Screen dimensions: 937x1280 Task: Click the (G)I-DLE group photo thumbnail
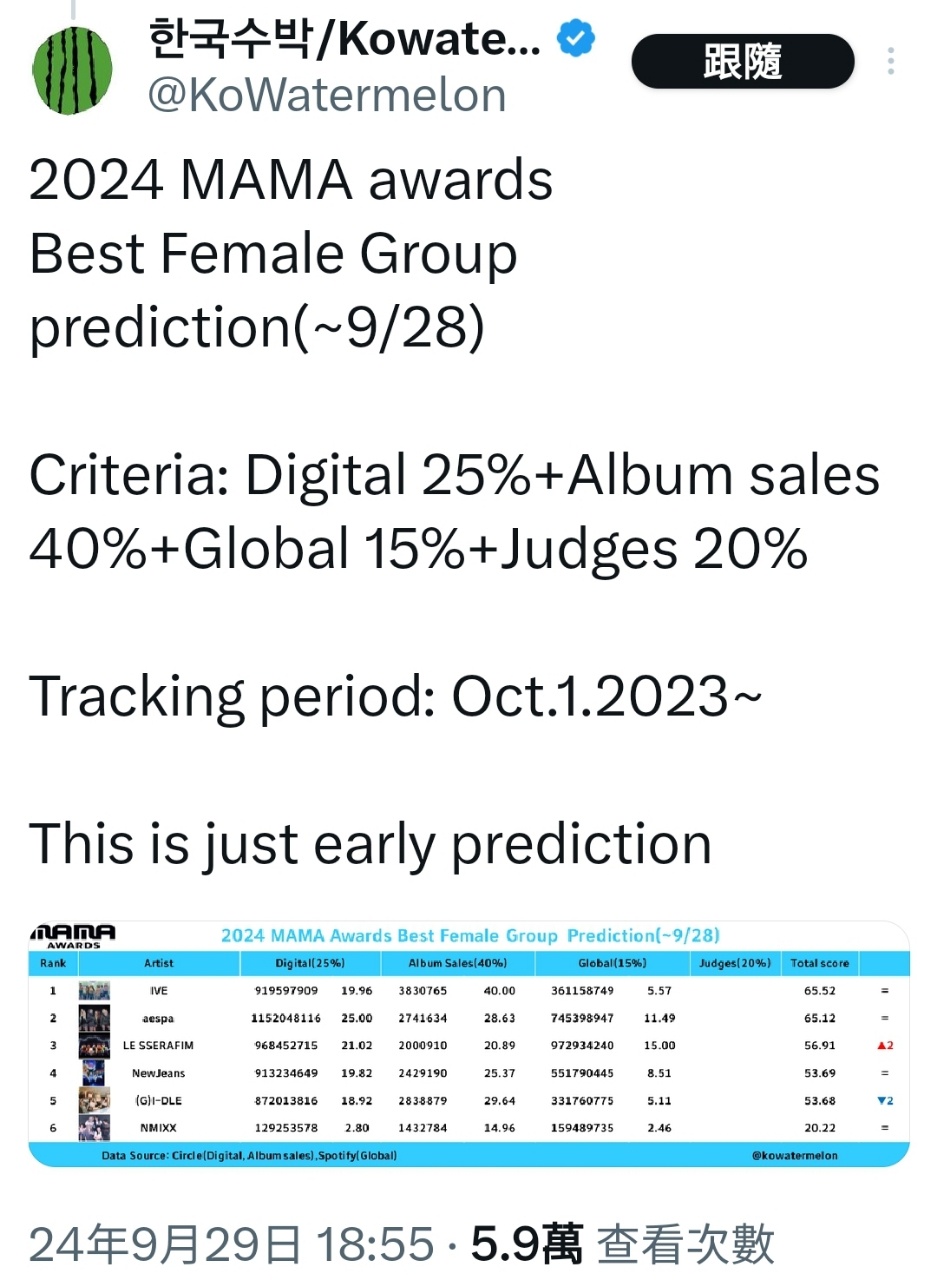94,1100
